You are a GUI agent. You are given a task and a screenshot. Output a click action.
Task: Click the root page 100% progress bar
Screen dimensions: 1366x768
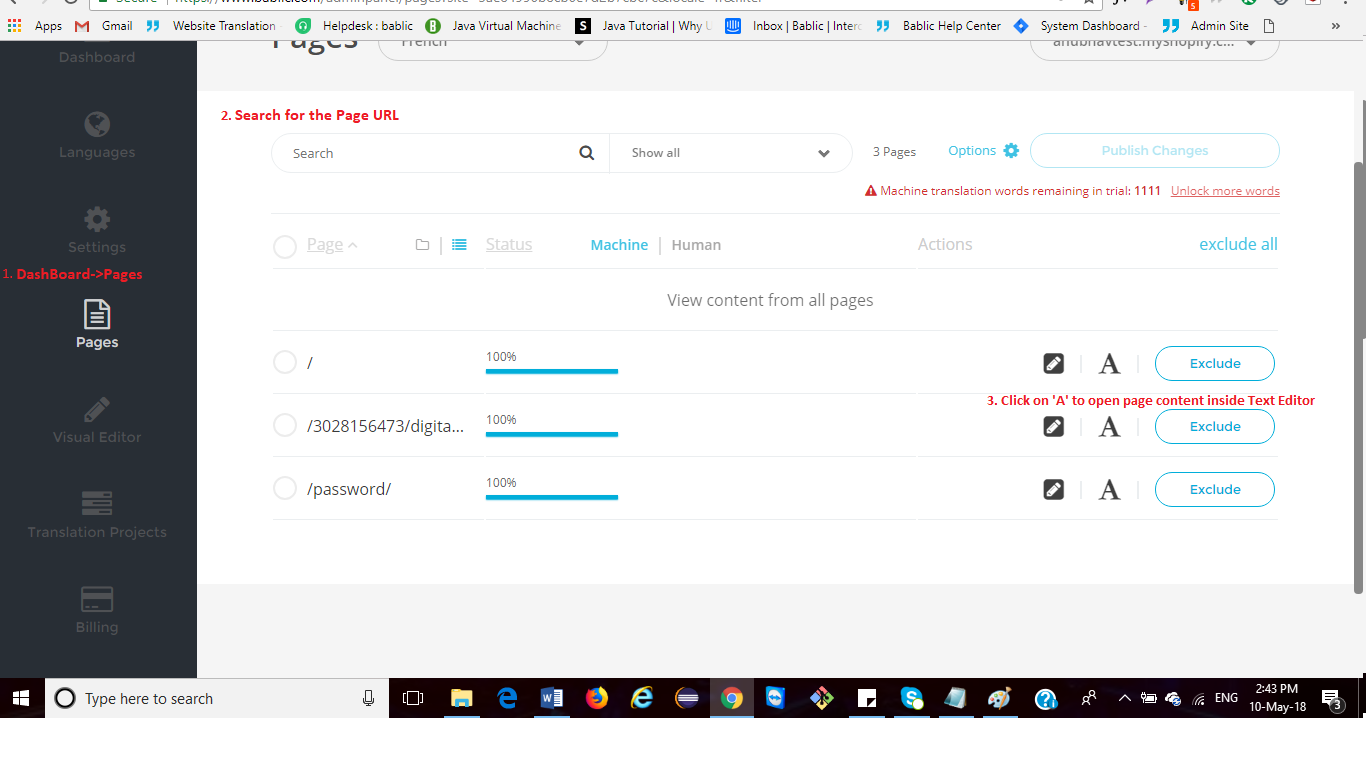551,370
